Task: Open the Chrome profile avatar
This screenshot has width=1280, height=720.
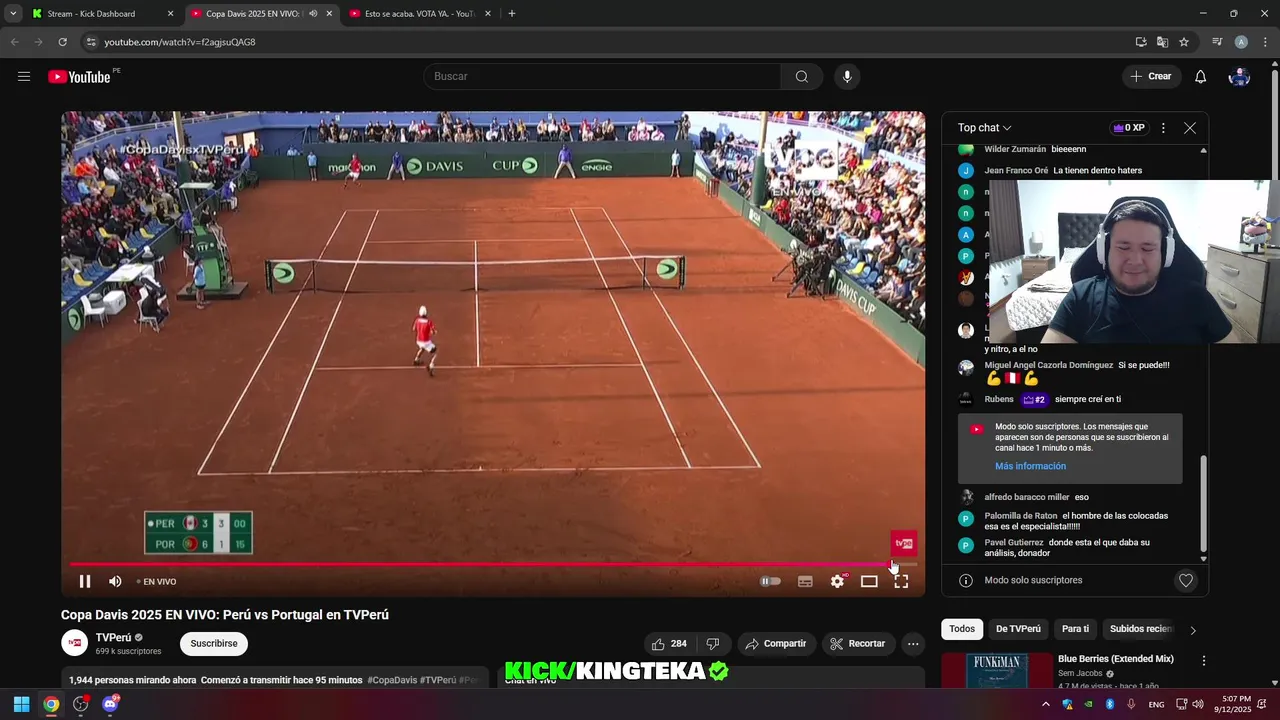Action: point(1241,42)
